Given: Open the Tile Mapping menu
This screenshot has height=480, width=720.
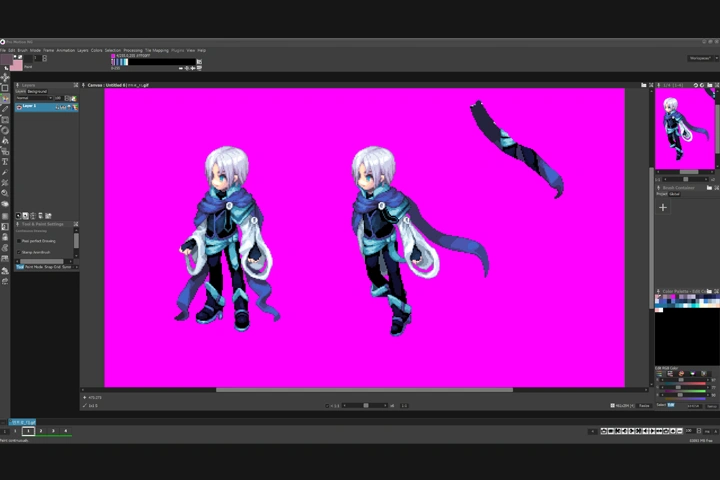Looking at the screenshot, I should 157,51.
